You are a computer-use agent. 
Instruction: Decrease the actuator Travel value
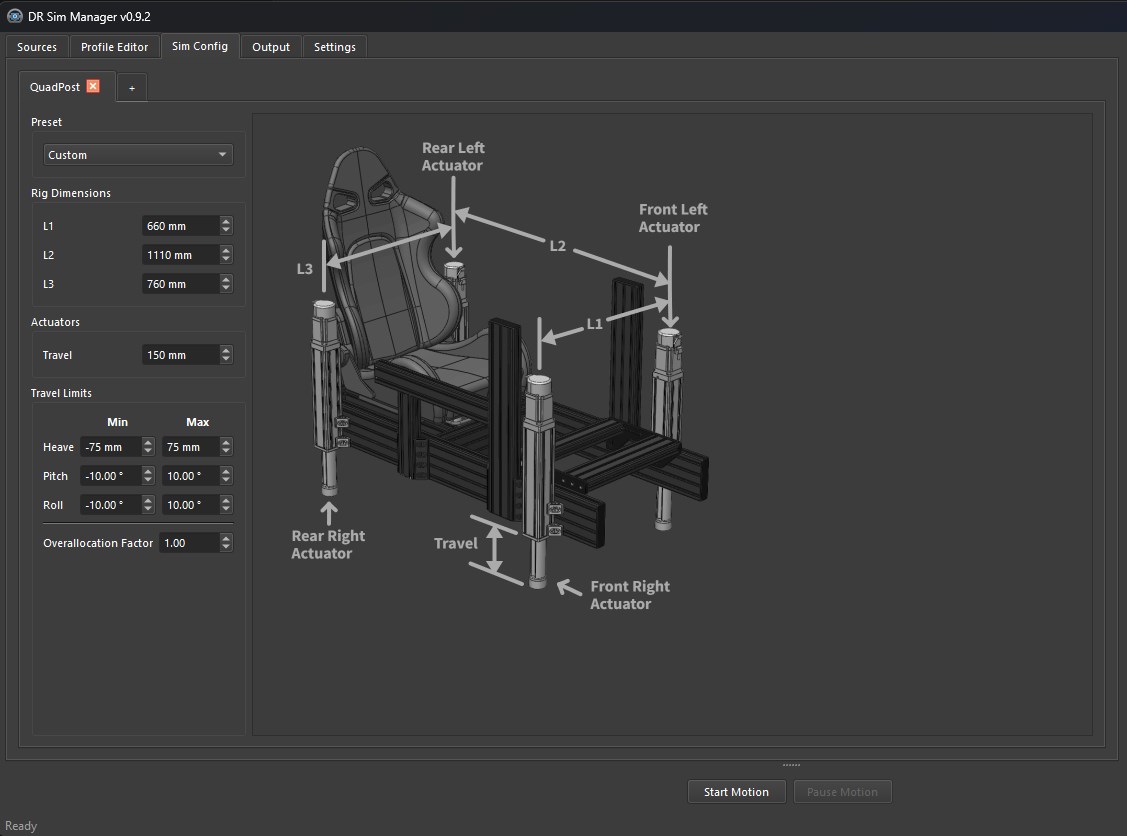[226, 359]
